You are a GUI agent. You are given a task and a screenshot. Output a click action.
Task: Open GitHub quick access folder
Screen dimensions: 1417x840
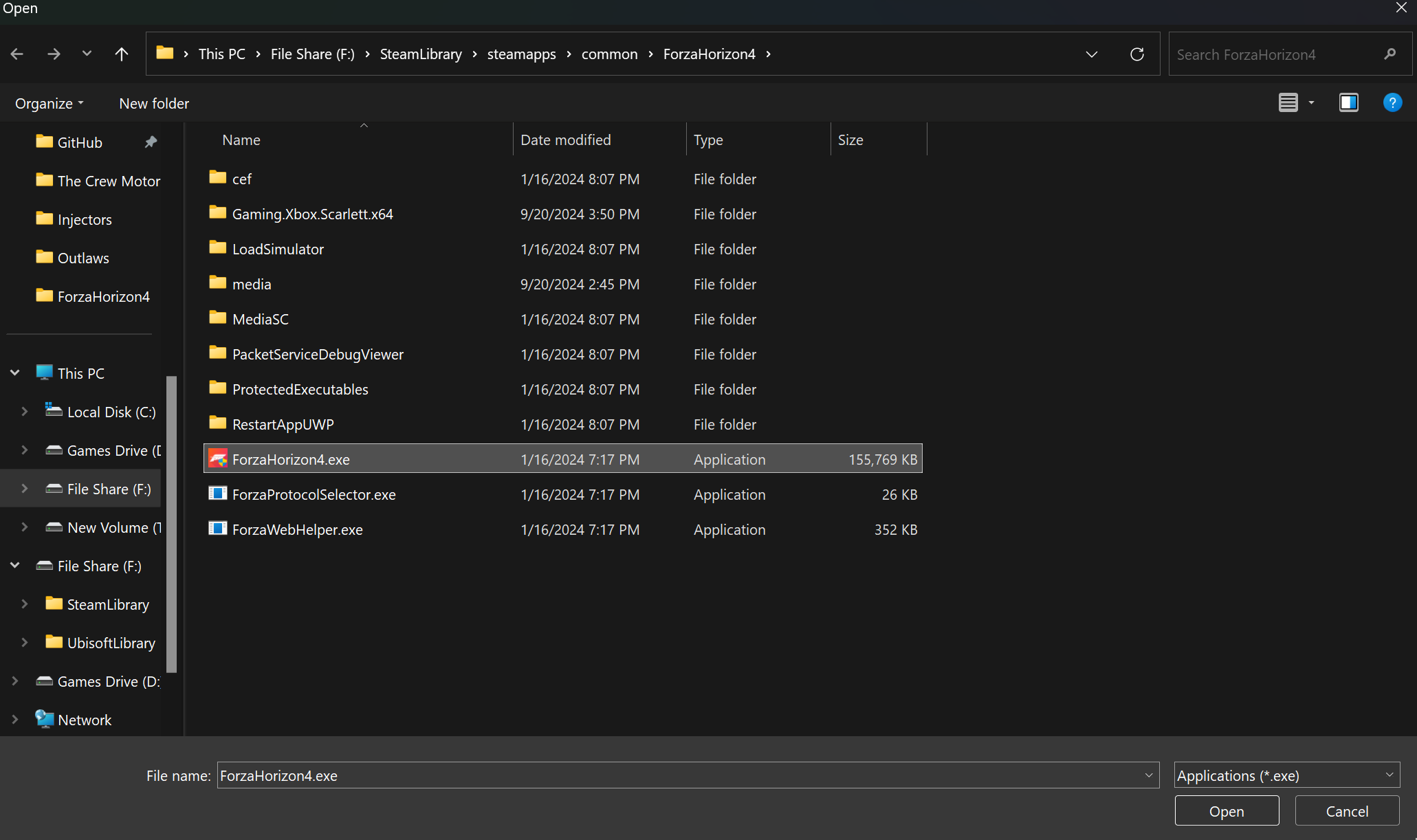[80, 142]
